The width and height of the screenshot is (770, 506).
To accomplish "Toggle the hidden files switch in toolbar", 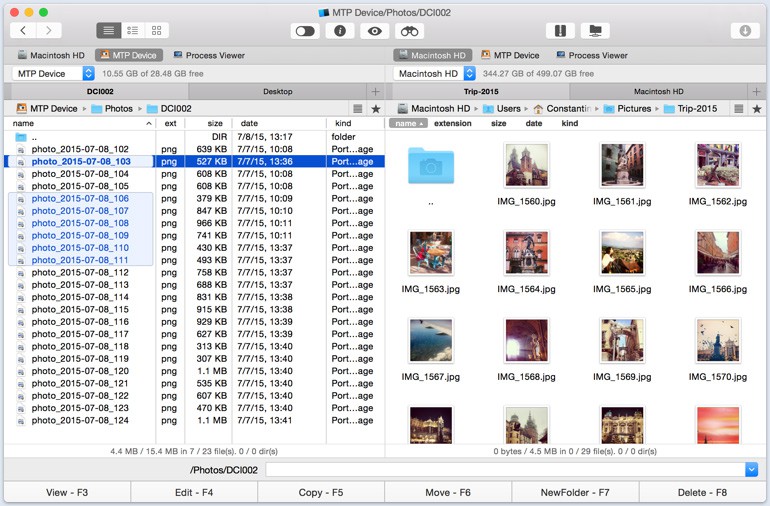I will pos(306,31).
